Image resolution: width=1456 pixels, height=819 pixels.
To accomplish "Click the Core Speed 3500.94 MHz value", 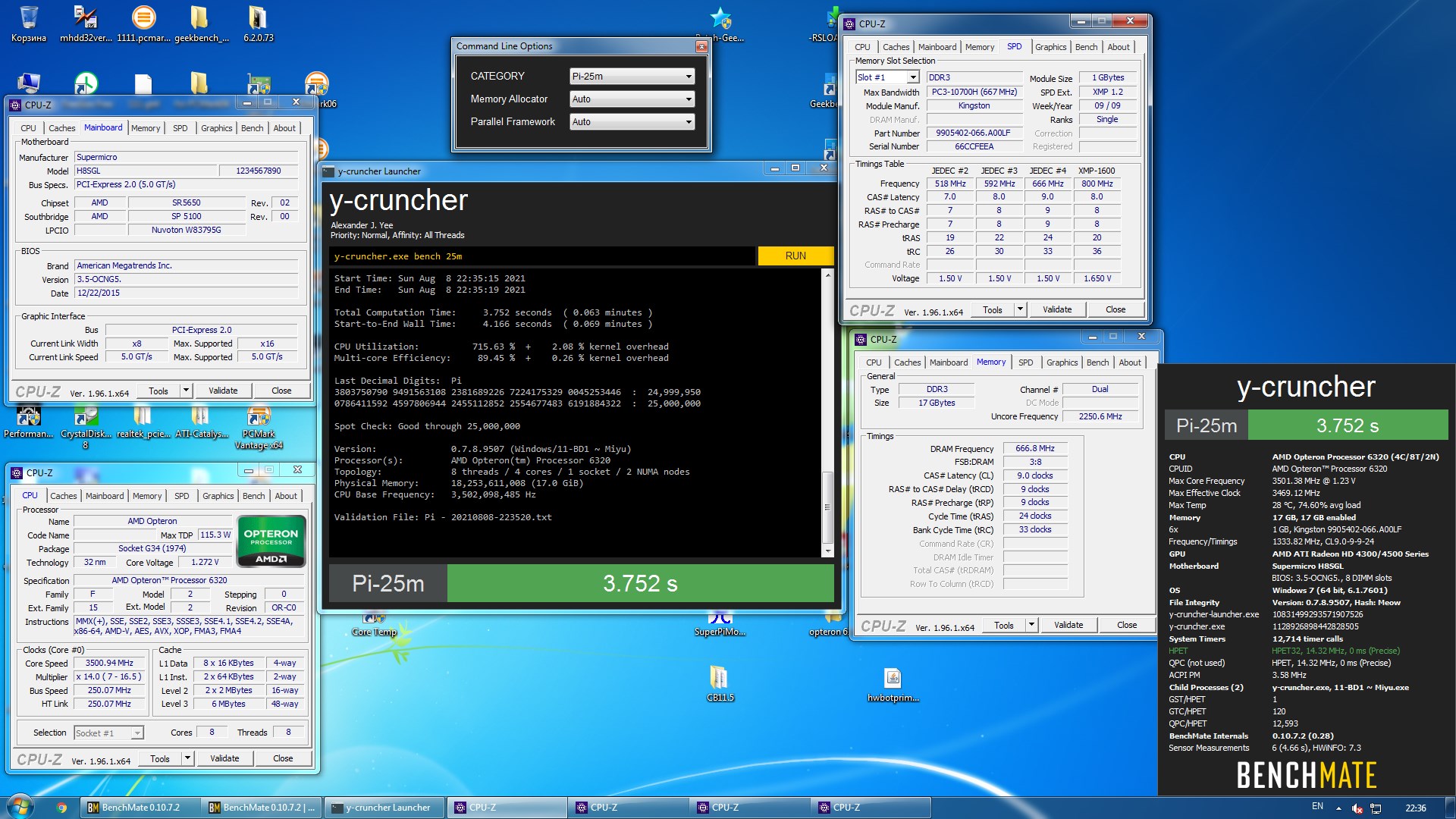I will [109, 663].
